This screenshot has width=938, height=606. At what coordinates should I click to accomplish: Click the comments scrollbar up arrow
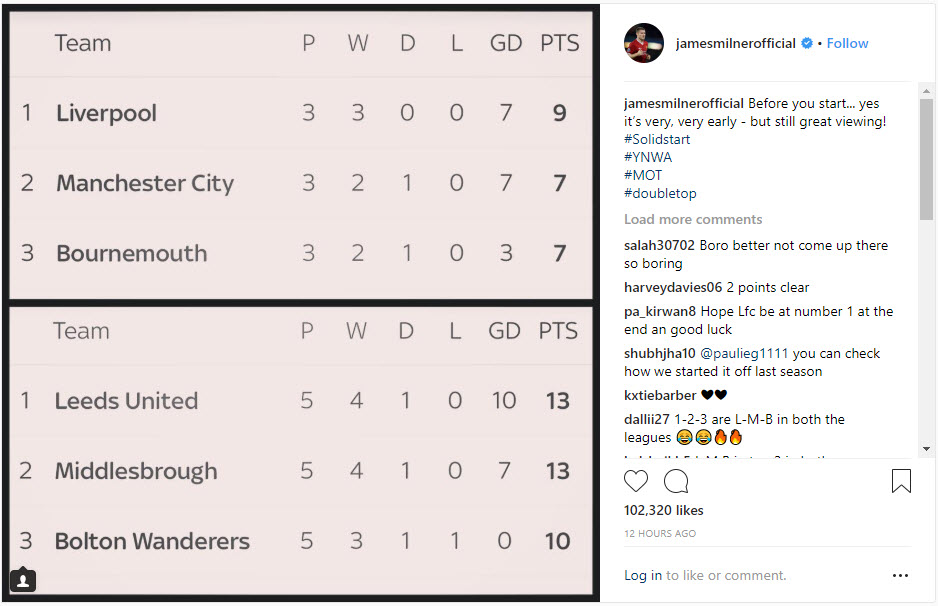click(x=926, y=91)
